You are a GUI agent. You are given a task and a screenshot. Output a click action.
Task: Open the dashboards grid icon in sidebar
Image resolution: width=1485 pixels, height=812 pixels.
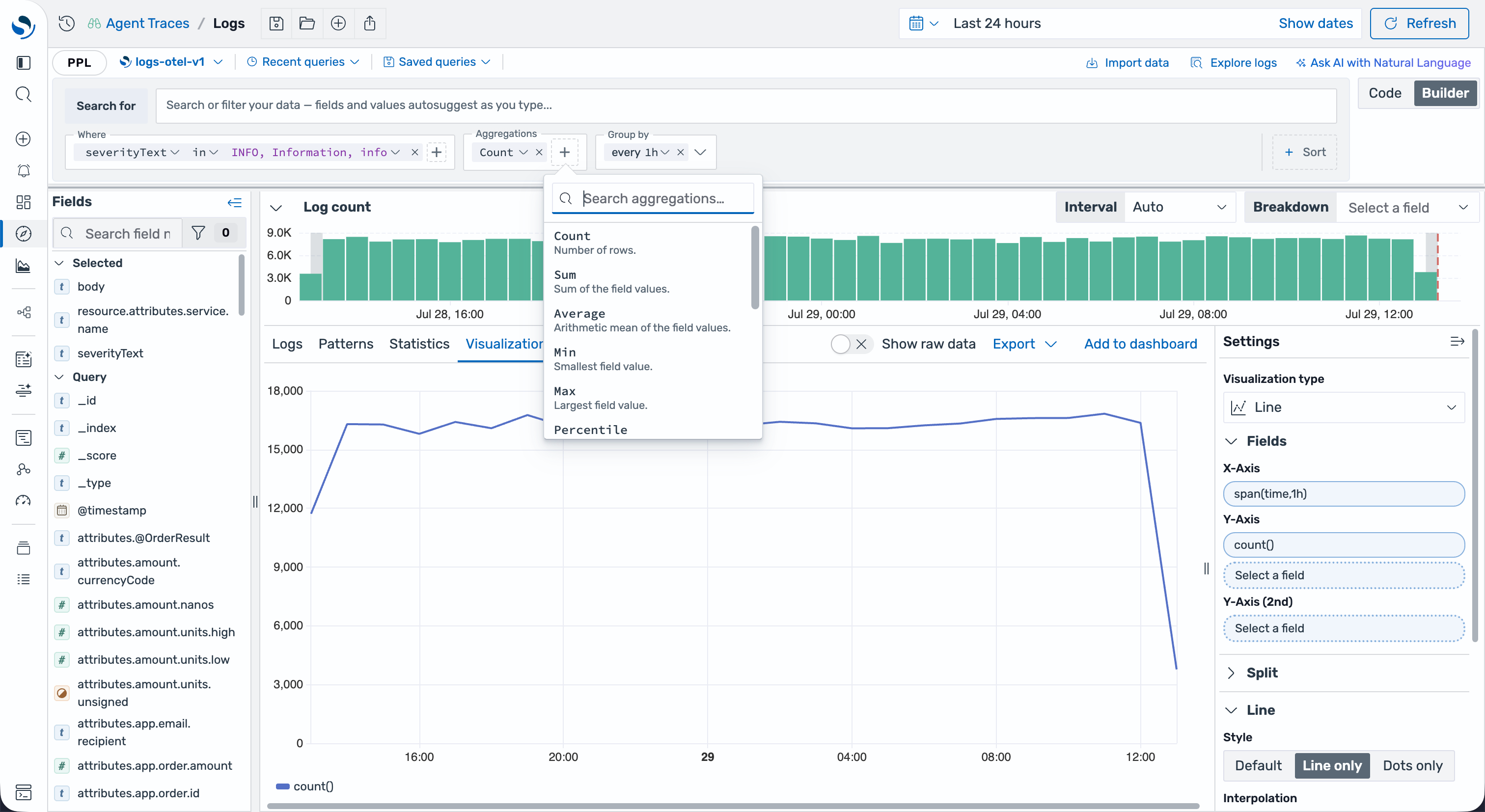tap(23, 202)
